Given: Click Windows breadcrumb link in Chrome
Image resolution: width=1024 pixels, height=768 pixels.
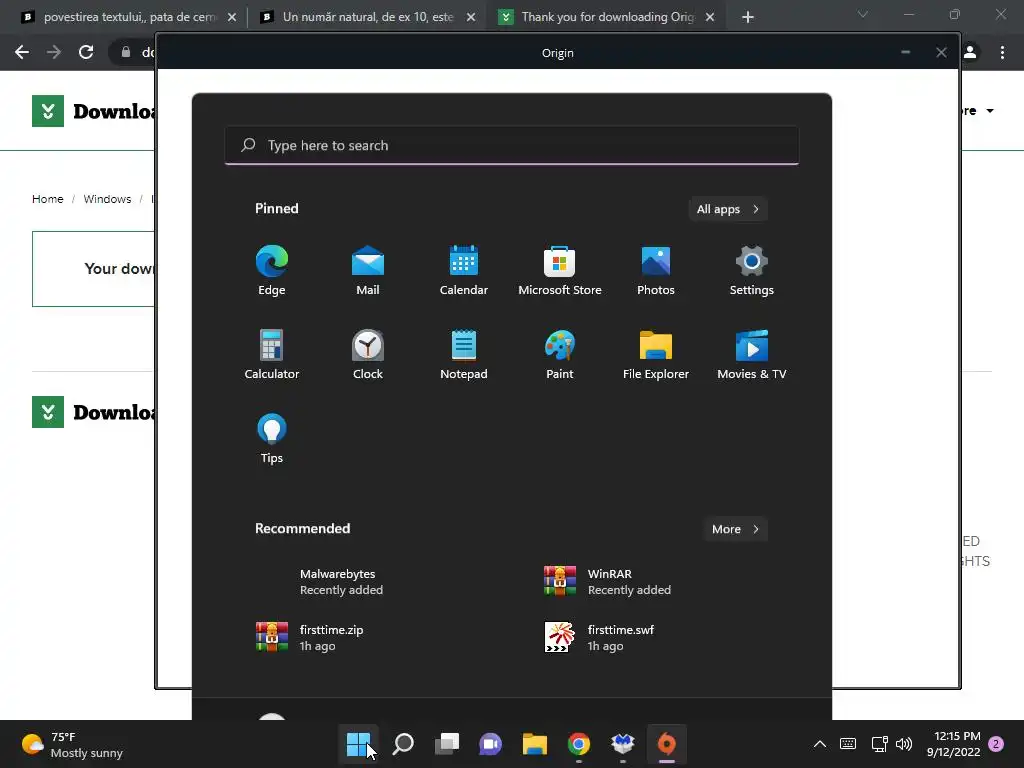Looking at the screenshot, I should pyautogui.click(x=107, y=199).
